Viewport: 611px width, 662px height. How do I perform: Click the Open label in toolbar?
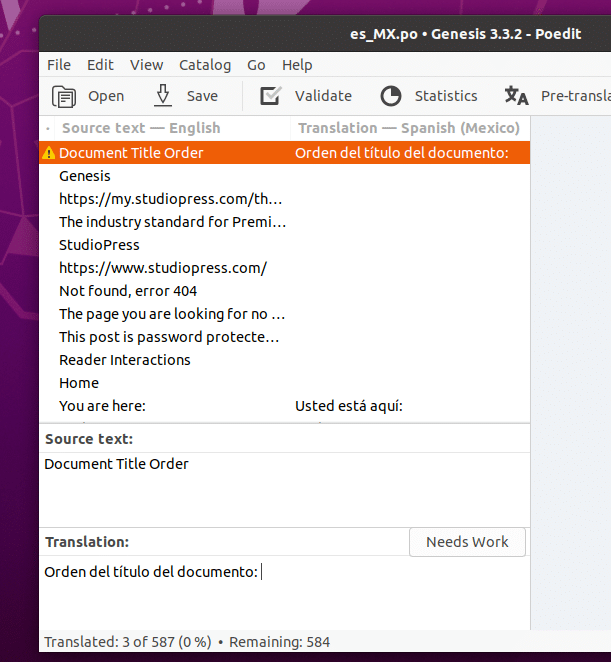106,96
